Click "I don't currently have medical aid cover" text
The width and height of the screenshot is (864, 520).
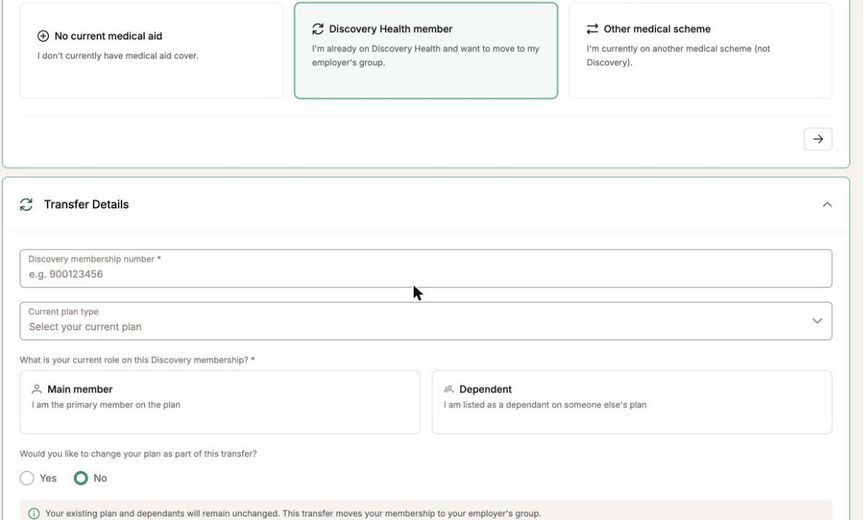point(118,56)
